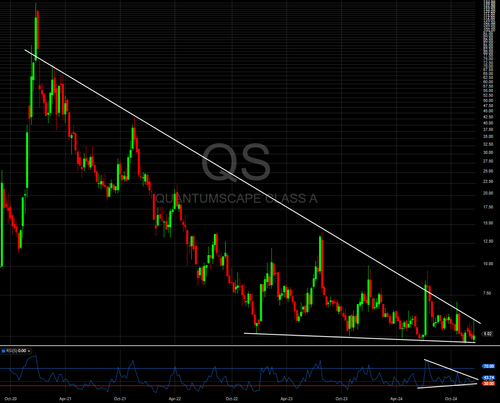Click the 20.00 price axis label

click(x=488, y=193)
